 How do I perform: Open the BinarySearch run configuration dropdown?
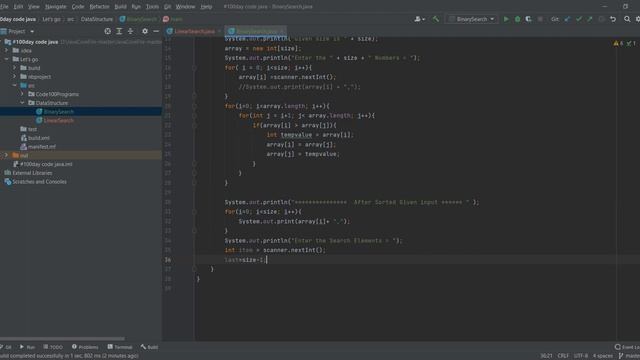click(x=471, y=19)
